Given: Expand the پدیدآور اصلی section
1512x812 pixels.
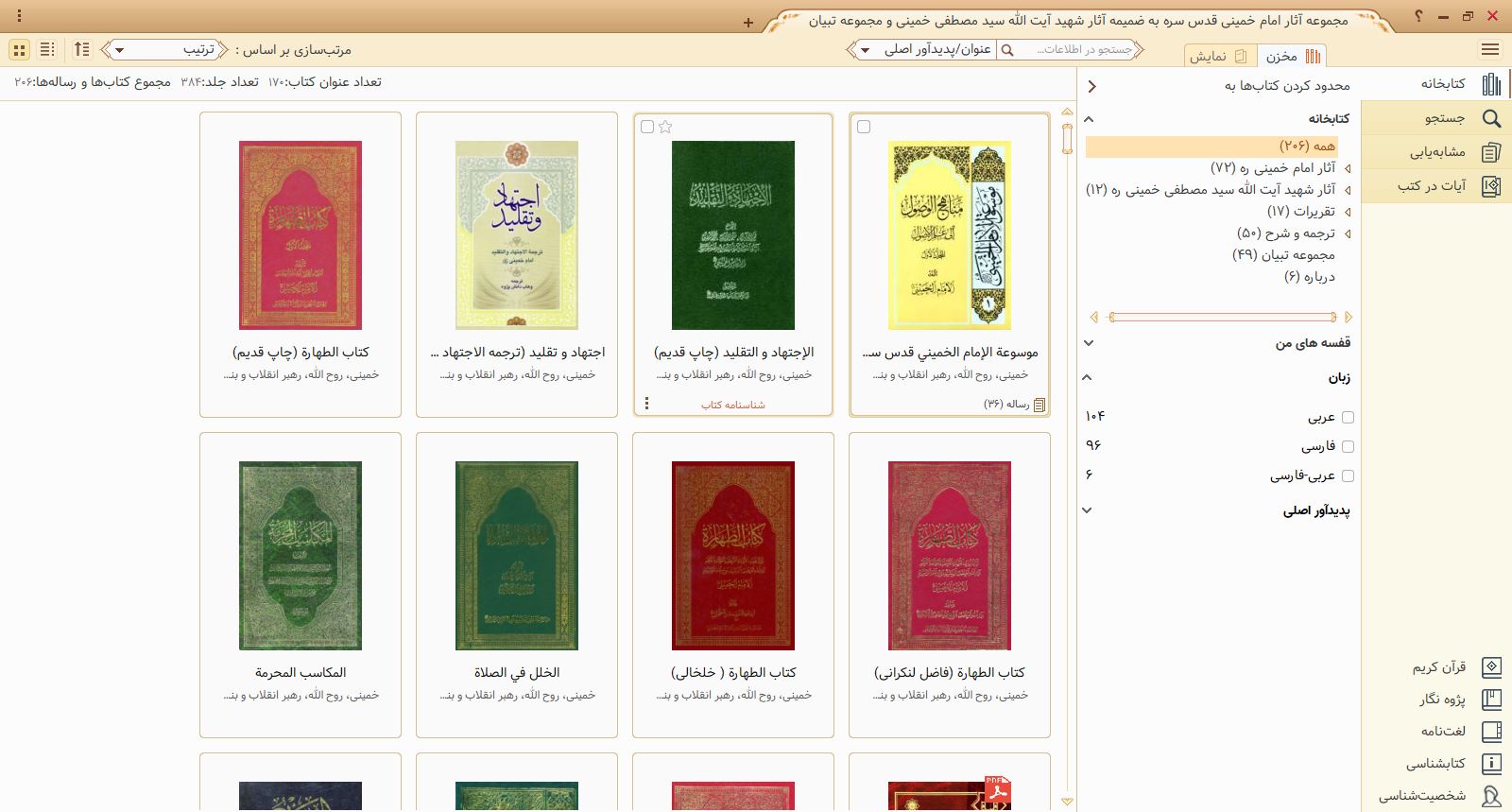Looking at the screenshot, I should (1088, 510).
